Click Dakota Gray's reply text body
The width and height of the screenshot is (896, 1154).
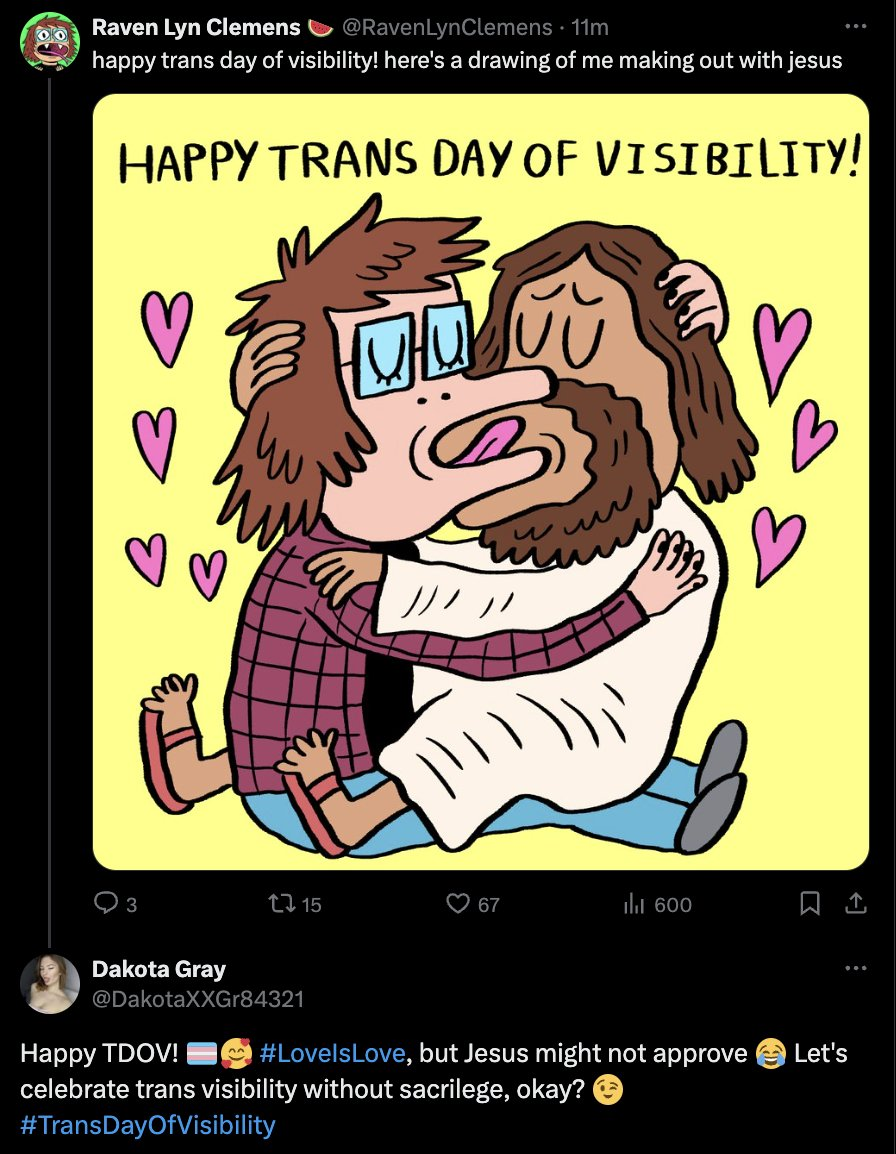434,1089
